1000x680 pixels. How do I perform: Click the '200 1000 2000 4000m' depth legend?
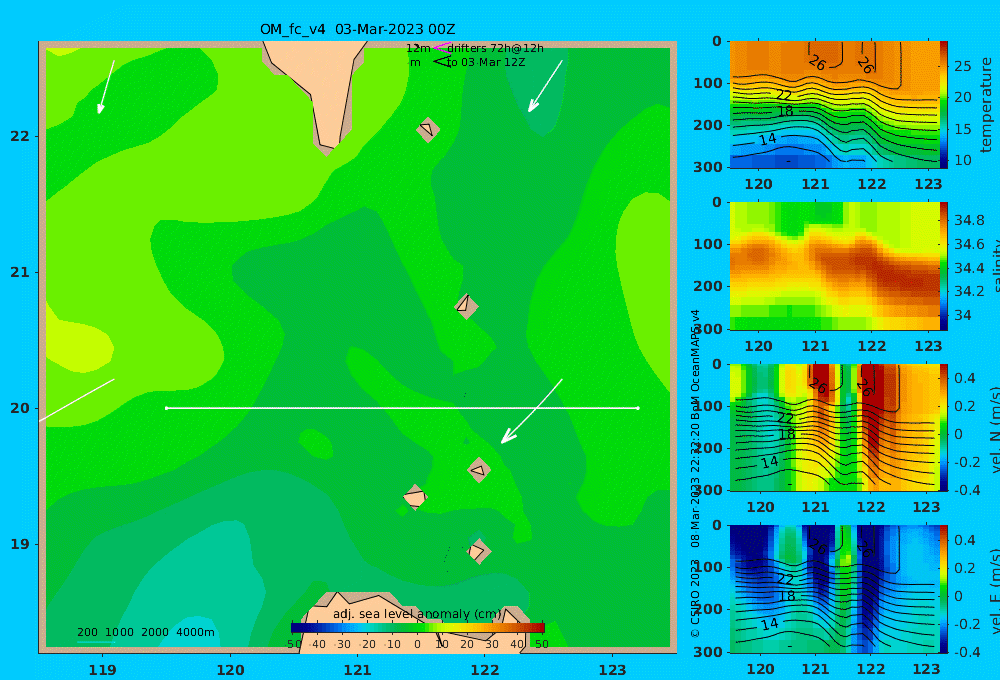(x=145, y=632)
